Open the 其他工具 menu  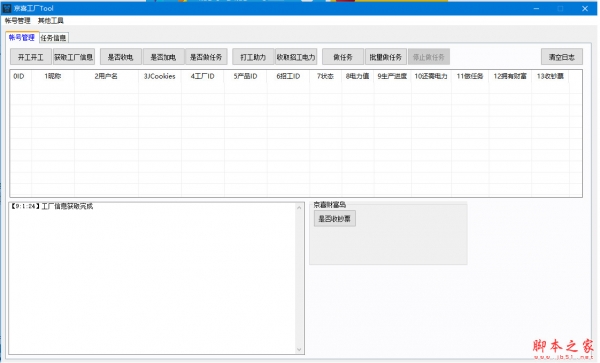point(51,21)
